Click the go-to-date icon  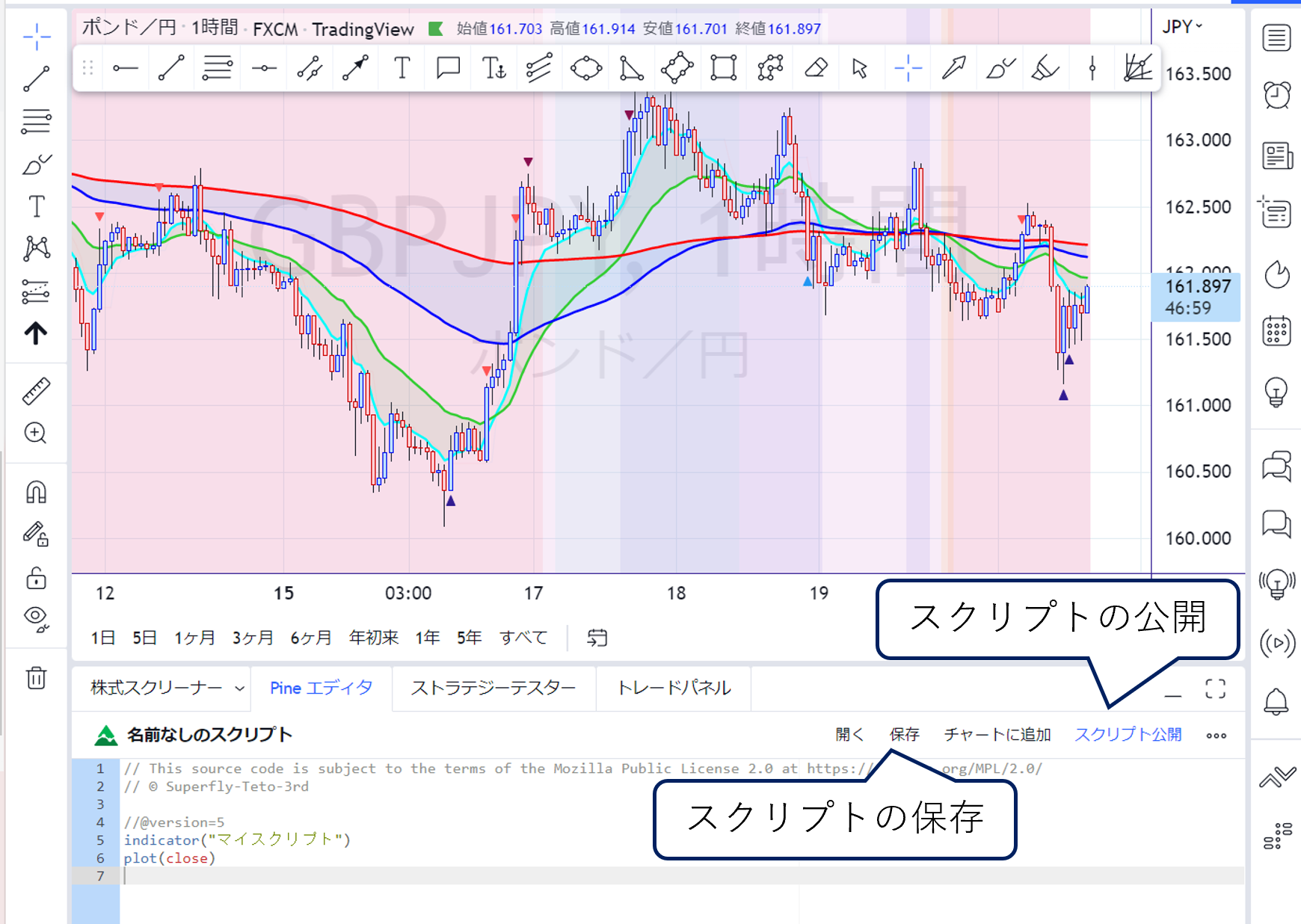[x=597, y=638]
